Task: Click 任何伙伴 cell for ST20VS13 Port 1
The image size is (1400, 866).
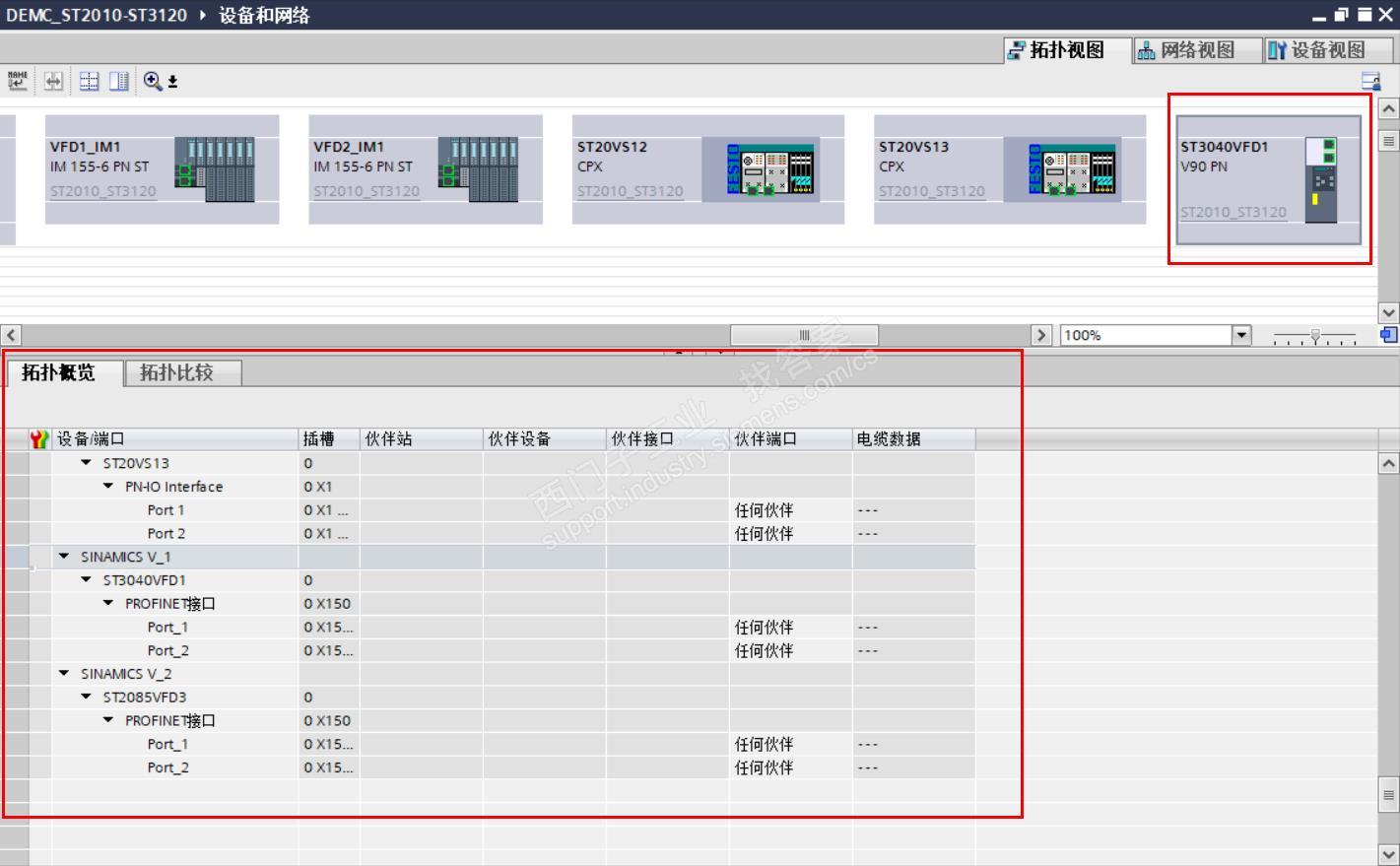Action: (791, 510)
